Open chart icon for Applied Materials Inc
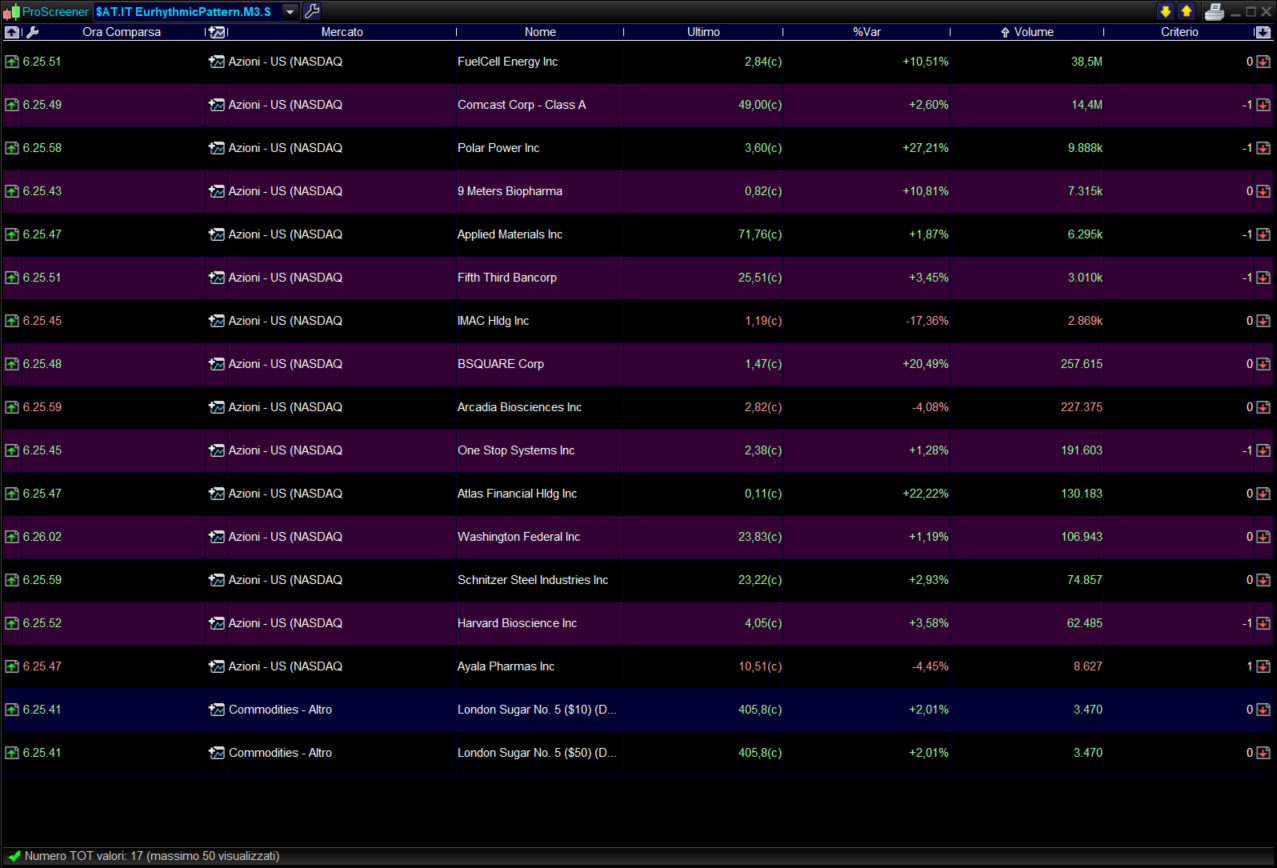This screenshot has width=1277, height=868. [x=216, y=234]
